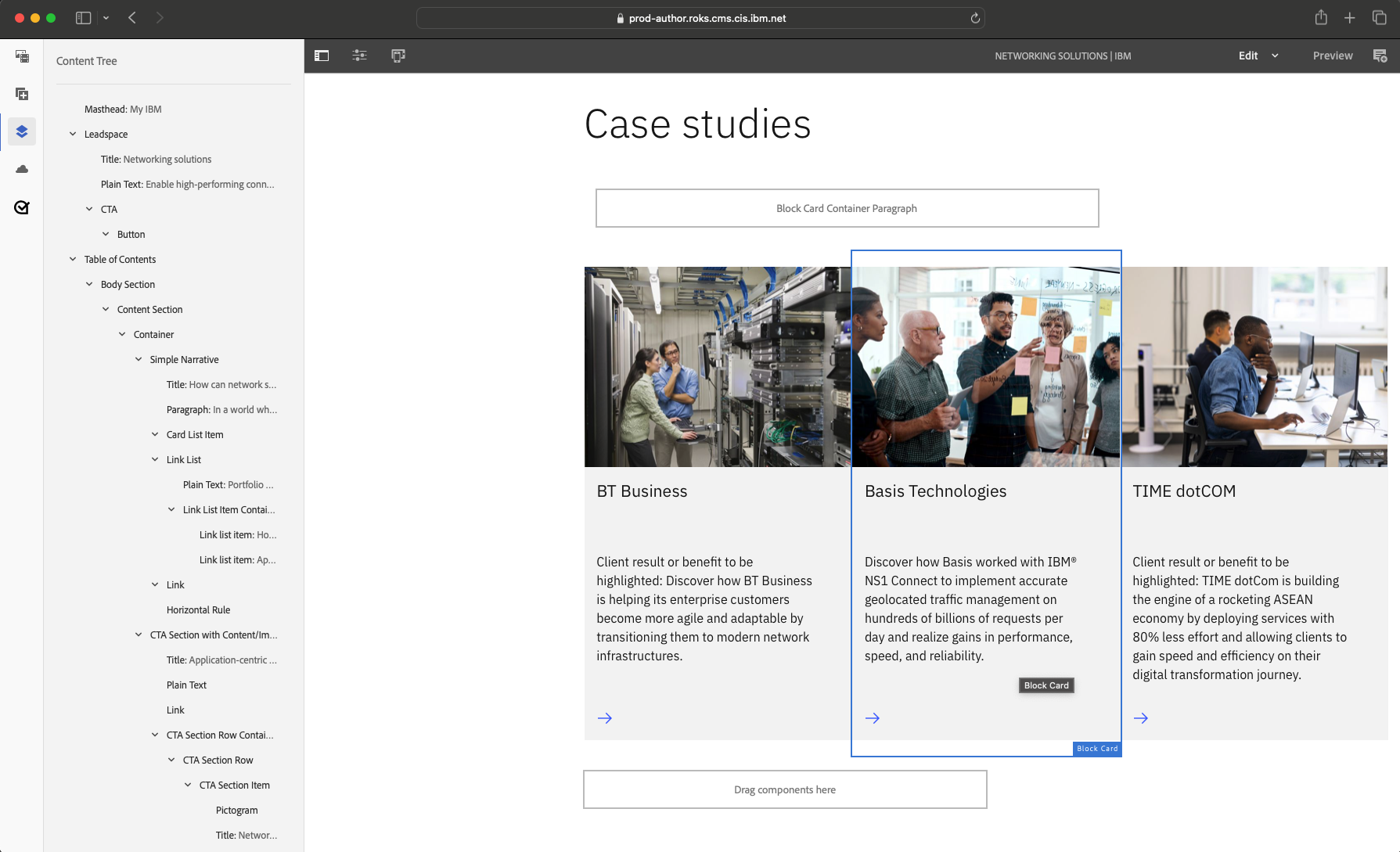Click the arrow link on Basis Technologies card
This screenshot has height=852, width=1400.
(873, 718)
